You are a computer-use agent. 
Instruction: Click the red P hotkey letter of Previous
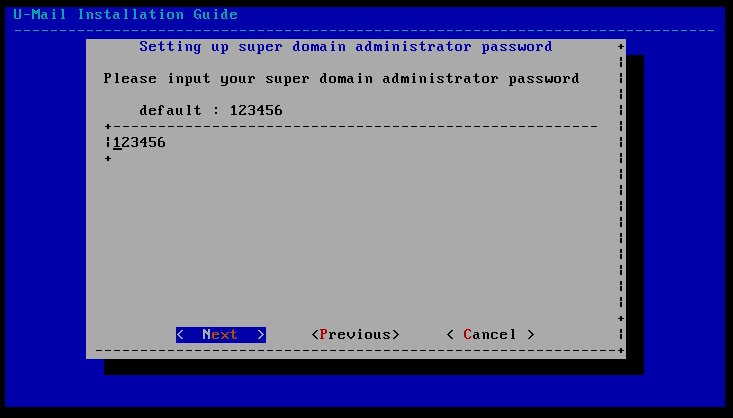(323, 335)
